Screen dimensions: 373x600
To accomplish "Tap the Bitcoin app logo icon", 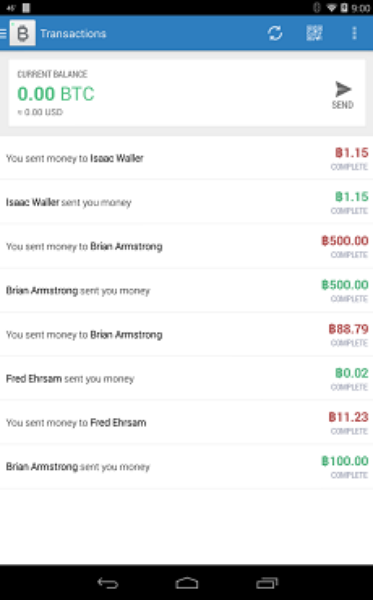I will (23, 33).
